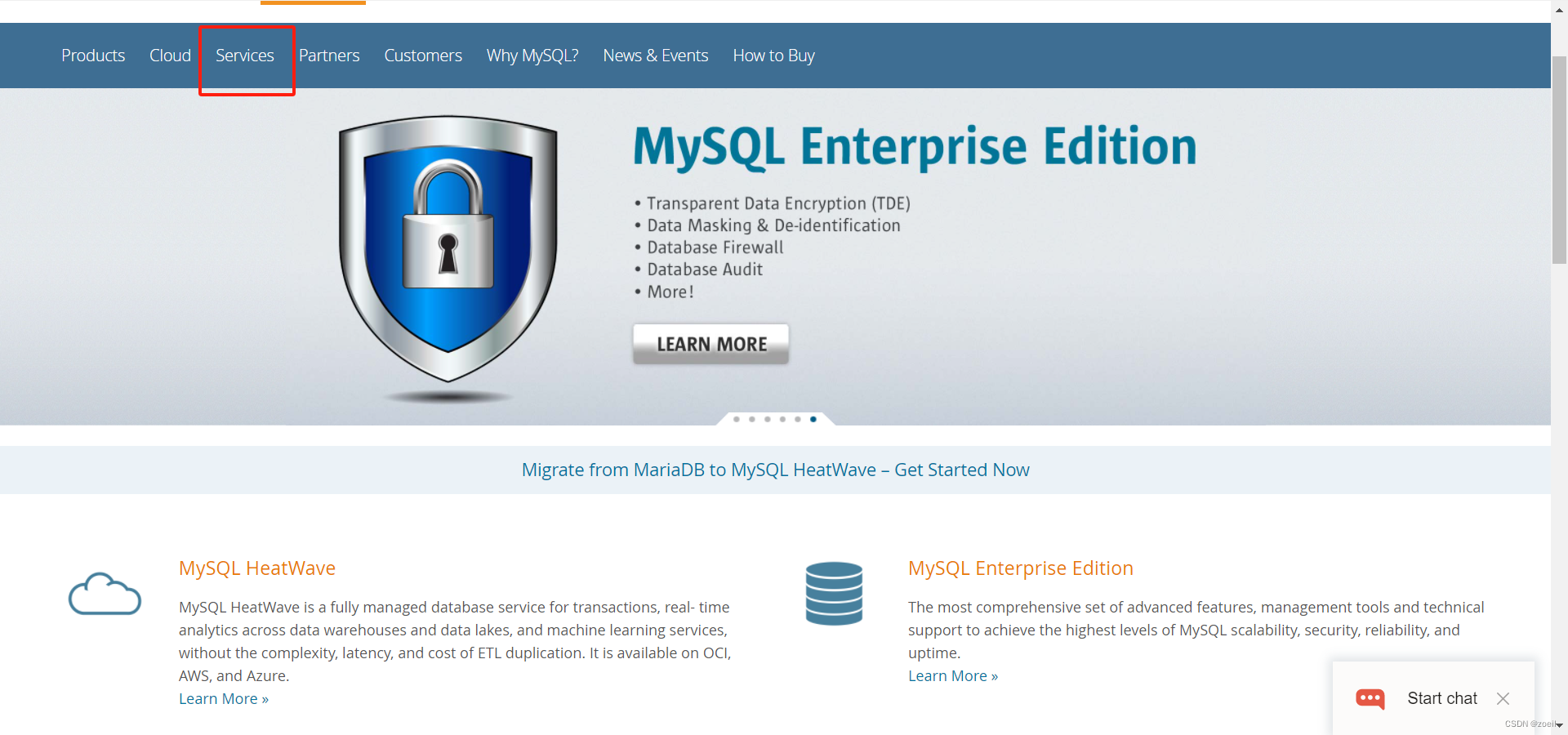Viewport: 1568px width, 735px height.
Task: Click the vertical scrollbar thumb
Action: [1559, 159]
